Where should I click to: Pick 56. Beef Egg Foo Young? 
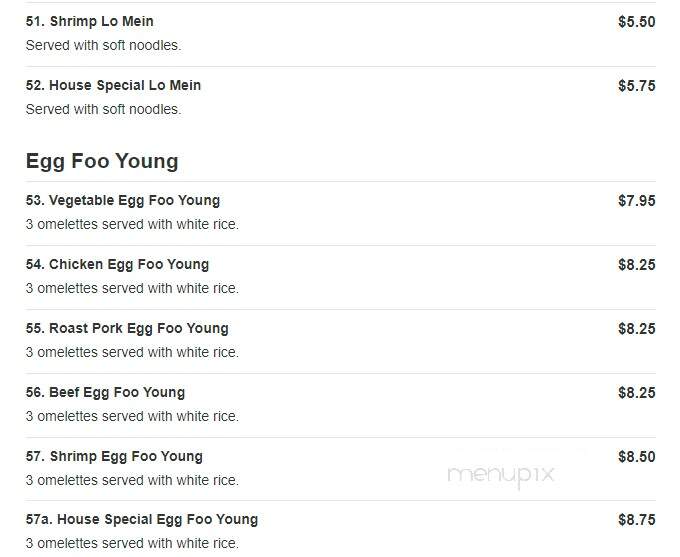[x=105, y=392]
